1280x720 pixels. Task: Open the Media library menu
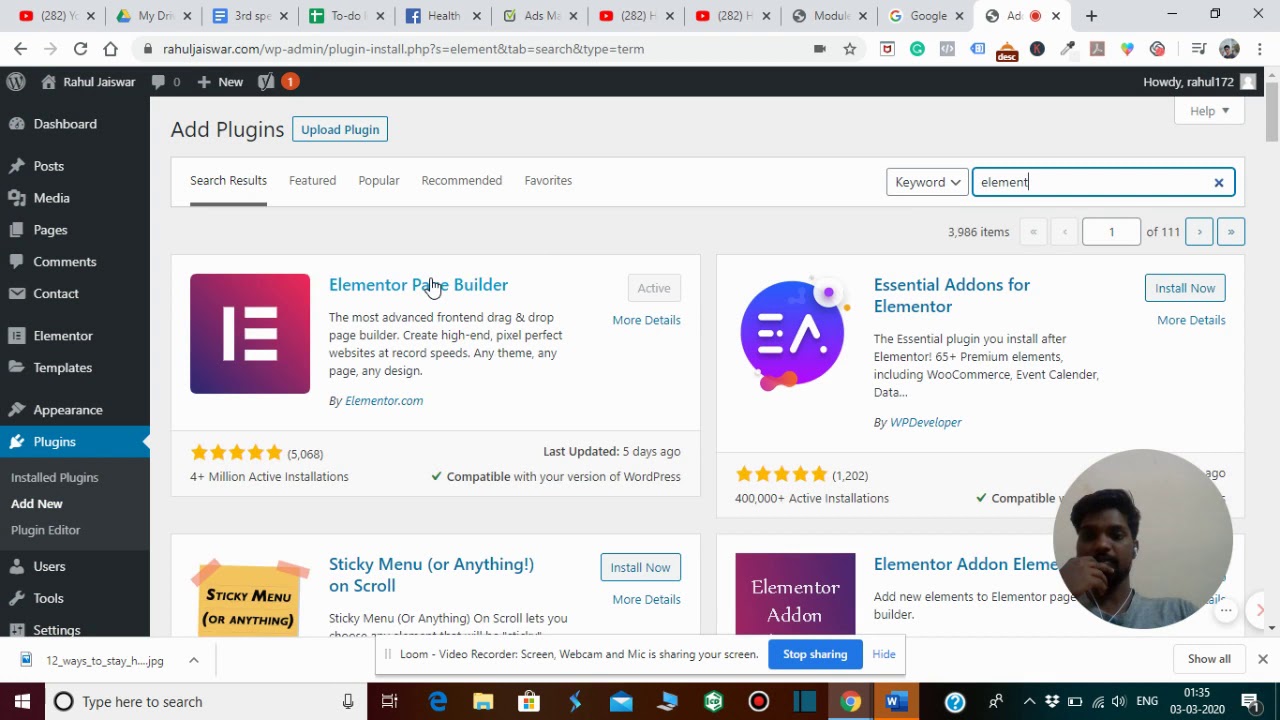(x=51, y=198)
